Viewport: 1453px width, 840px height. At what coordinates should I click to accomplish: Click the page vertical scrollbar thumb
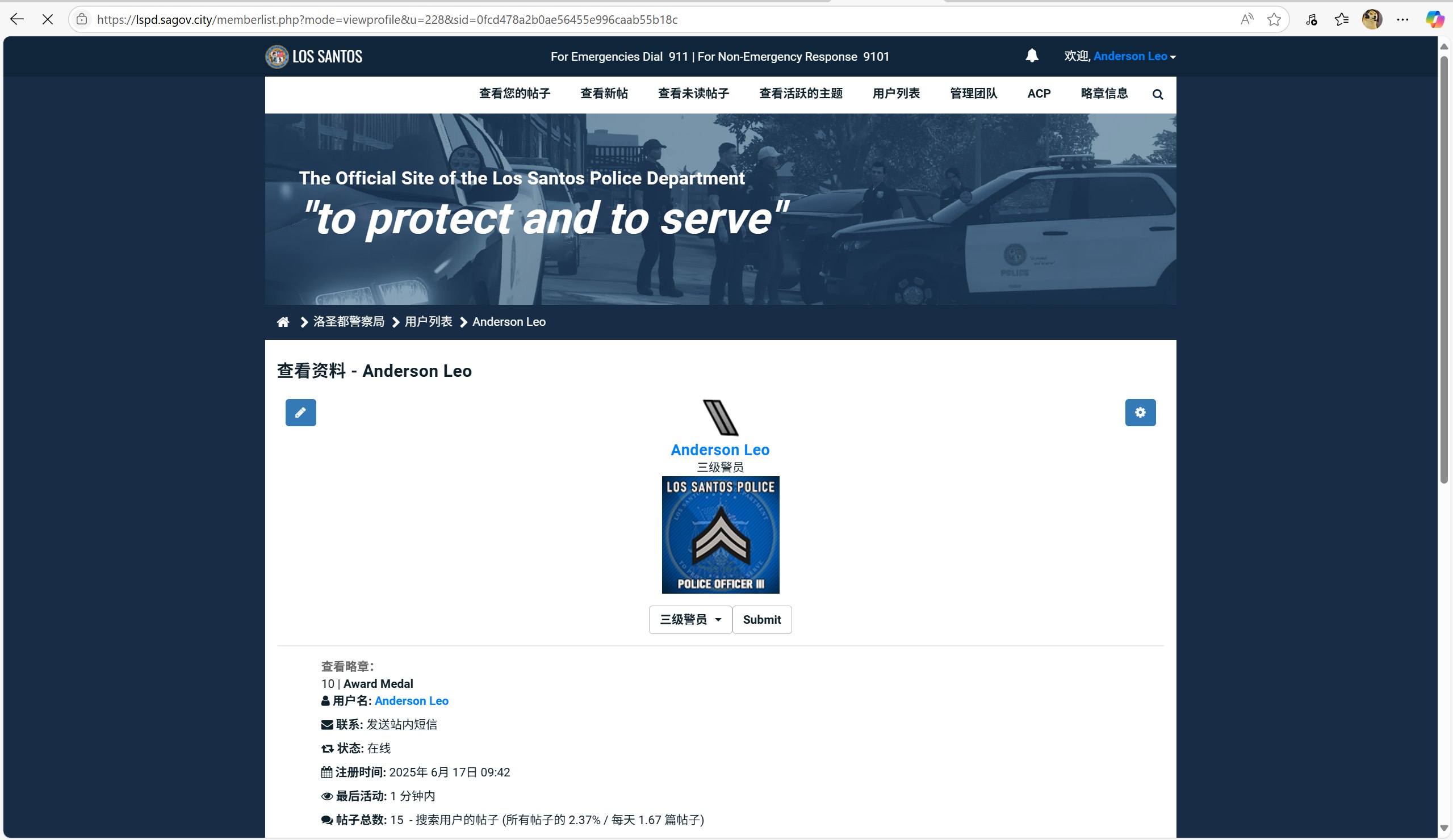tap(1444, 268)
